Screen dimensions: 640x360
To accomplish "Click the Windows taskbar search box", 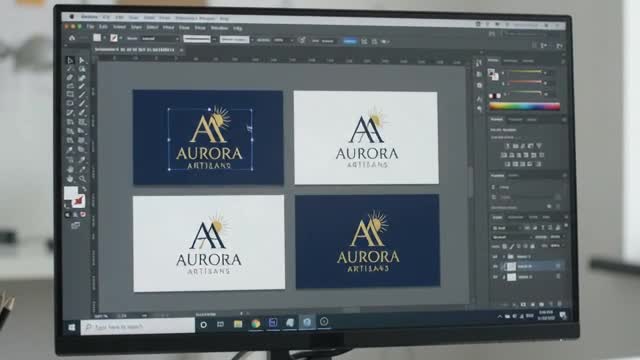I will point(138,327).
